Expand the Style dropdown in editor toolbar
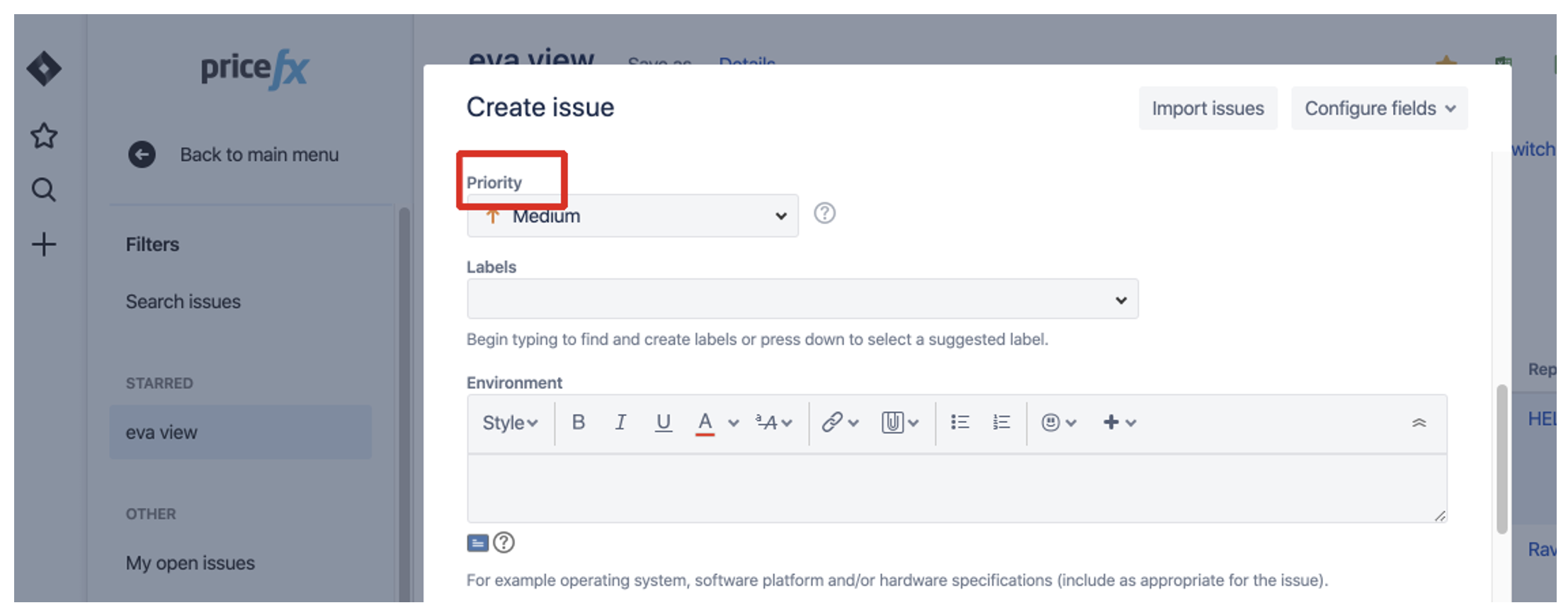Screen dimensions: 1568x615 tap(509, 423)
